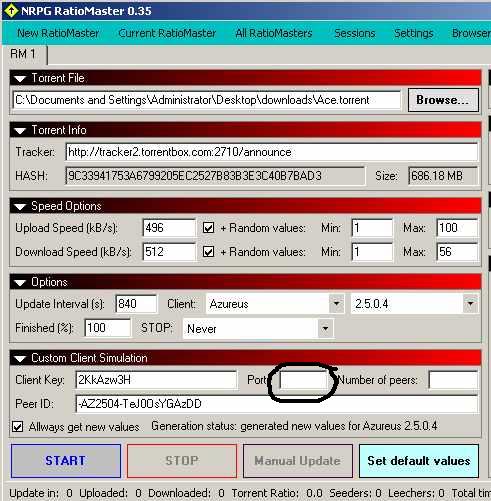This screenshot has width=491, height=501.
Task: Click the empty Port field
Action: pyautogui.click(x=304, y=380)
